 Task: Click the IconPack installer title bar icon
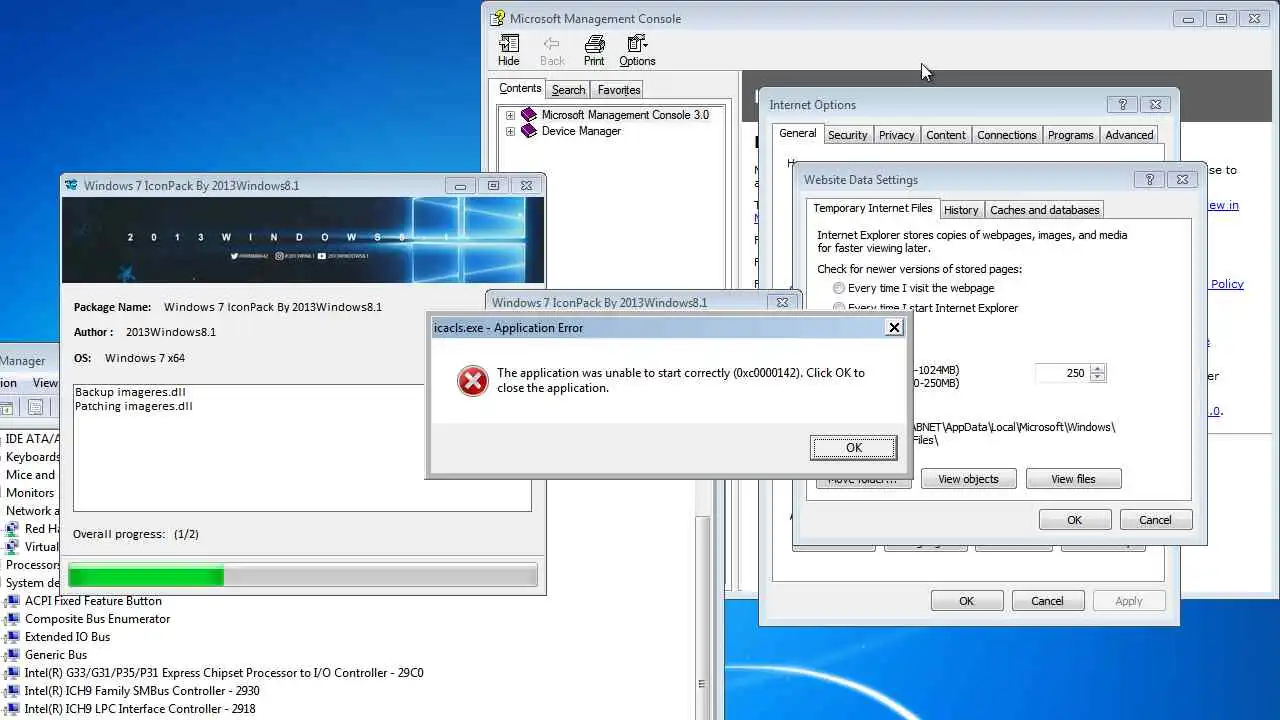point(71,185)
